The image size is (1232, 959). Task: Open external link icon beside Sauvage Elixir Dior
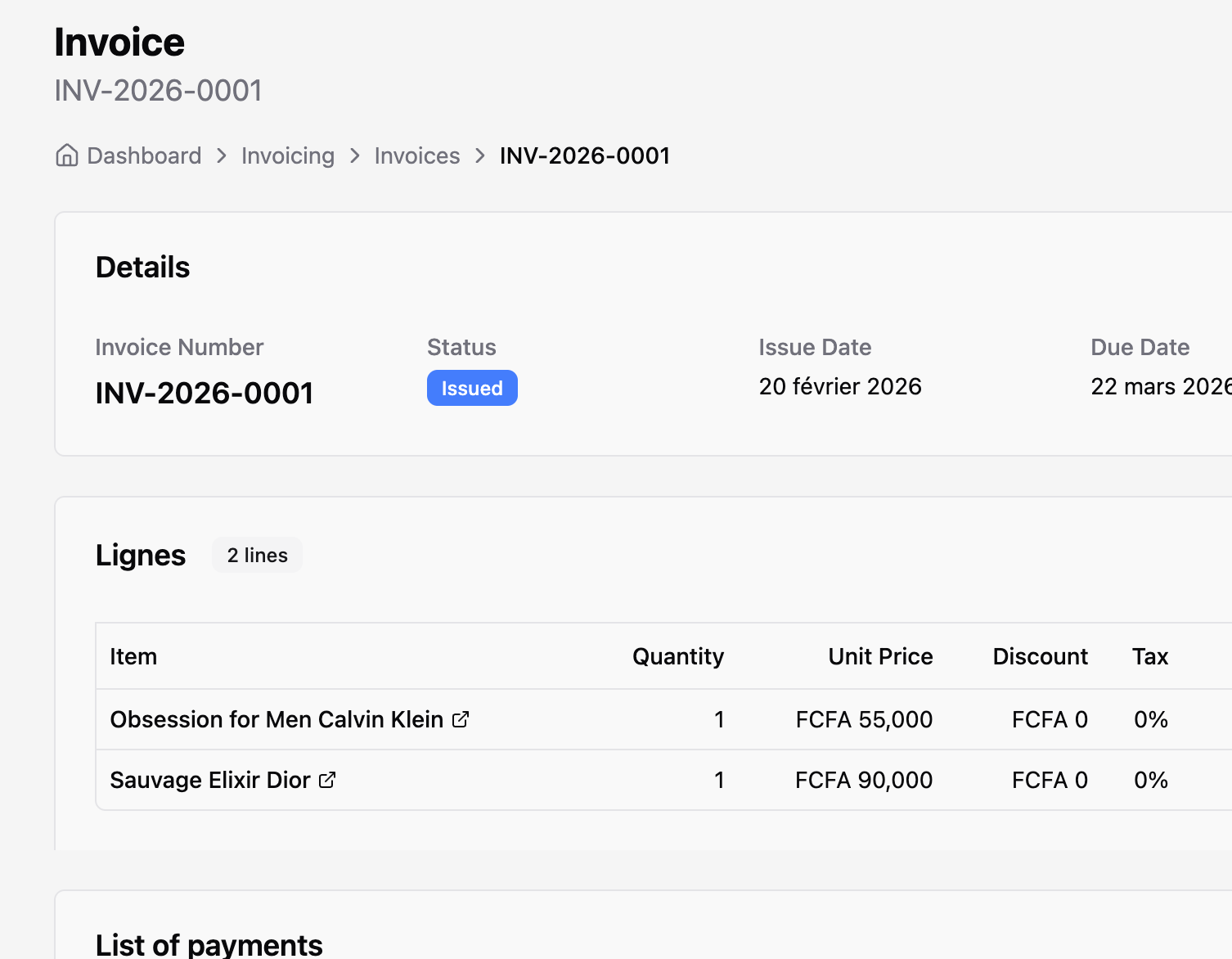327,780
